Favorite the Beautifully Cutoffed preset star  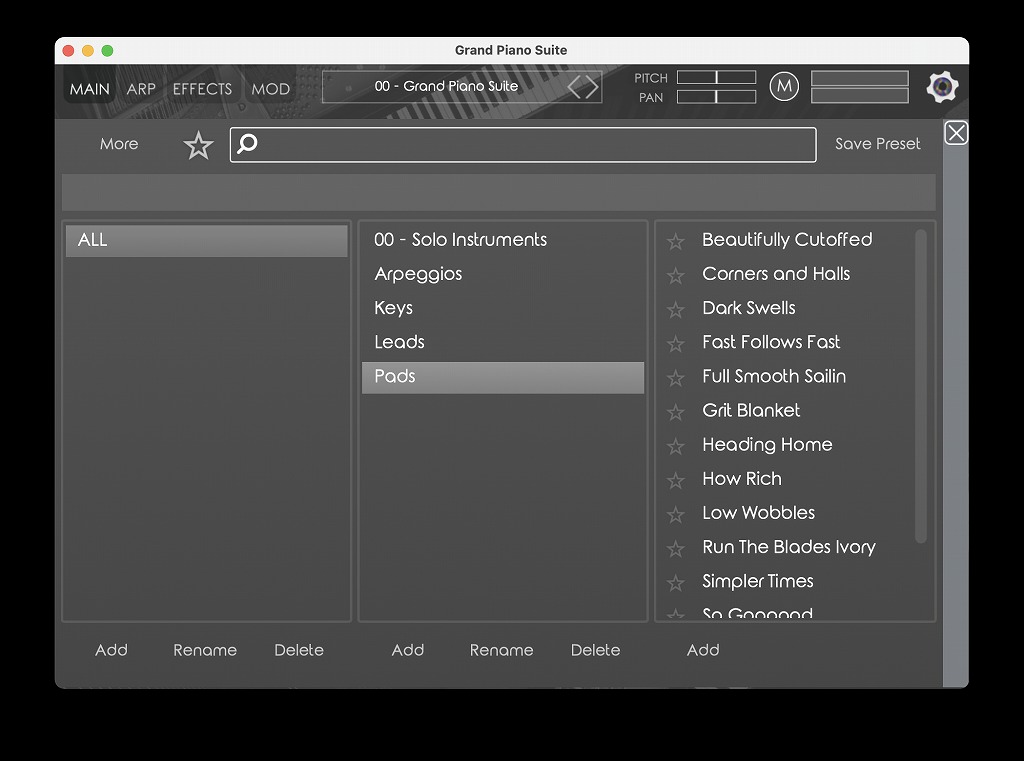click(x=676, y=241)
